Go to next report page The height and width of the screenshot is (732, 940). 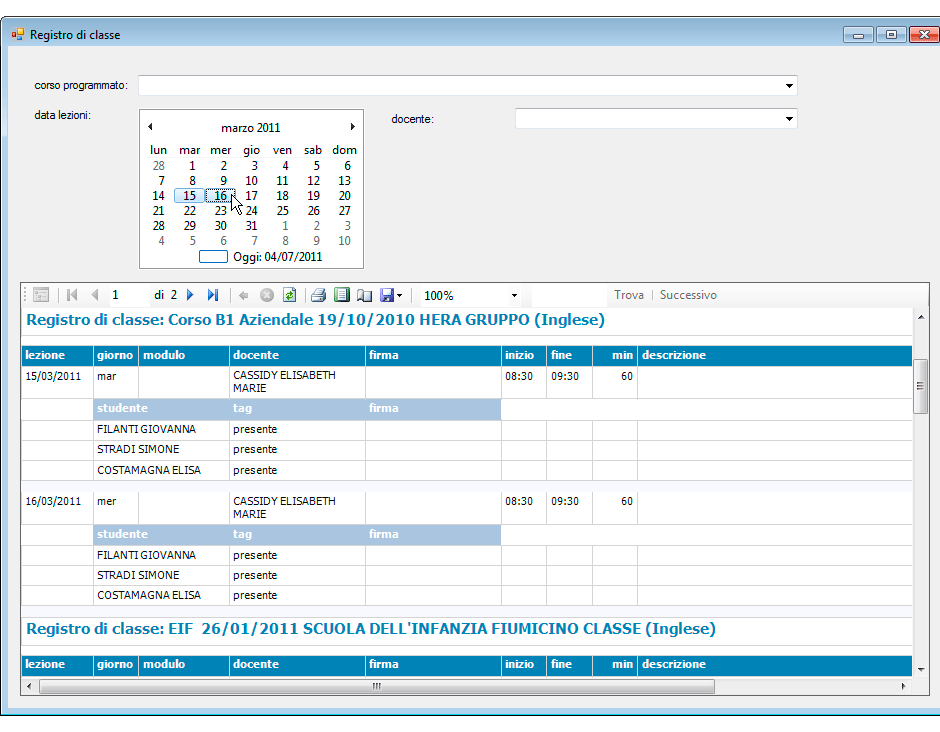(190, 295)
